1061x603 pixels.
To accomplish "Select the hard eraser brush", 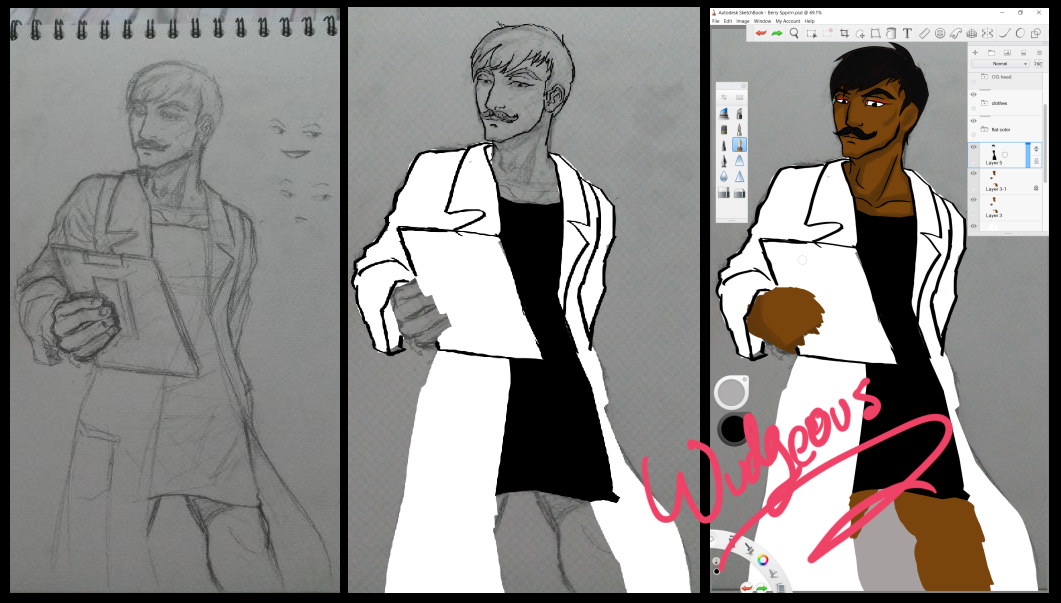I will 724,192.
